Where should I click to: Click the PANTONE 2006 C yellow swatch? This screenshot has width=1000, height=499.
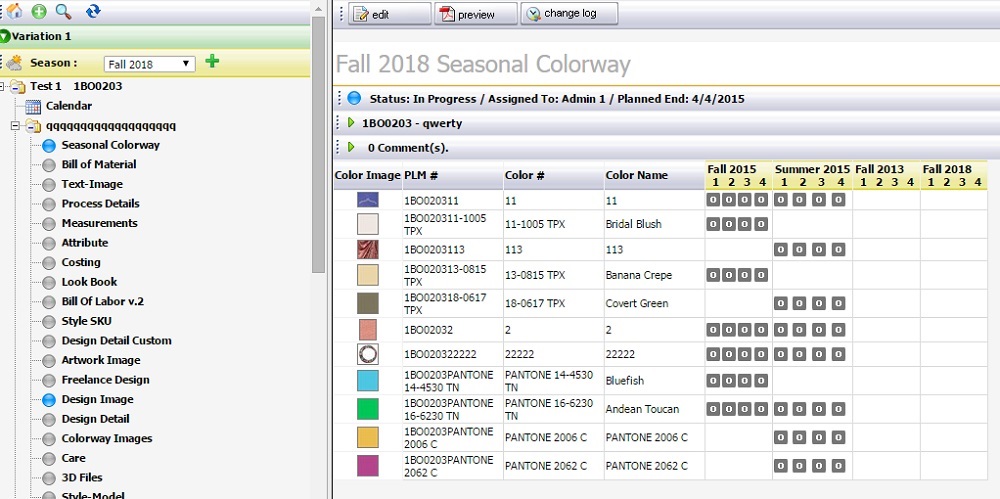point(368,437)
